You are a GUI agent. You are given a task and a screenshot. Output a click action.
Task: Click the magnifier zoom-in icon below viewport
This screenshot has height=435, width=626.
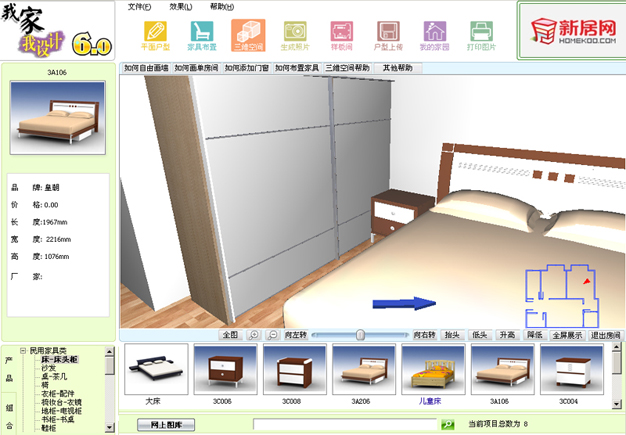pyautogui.click(x=255, y=335)
